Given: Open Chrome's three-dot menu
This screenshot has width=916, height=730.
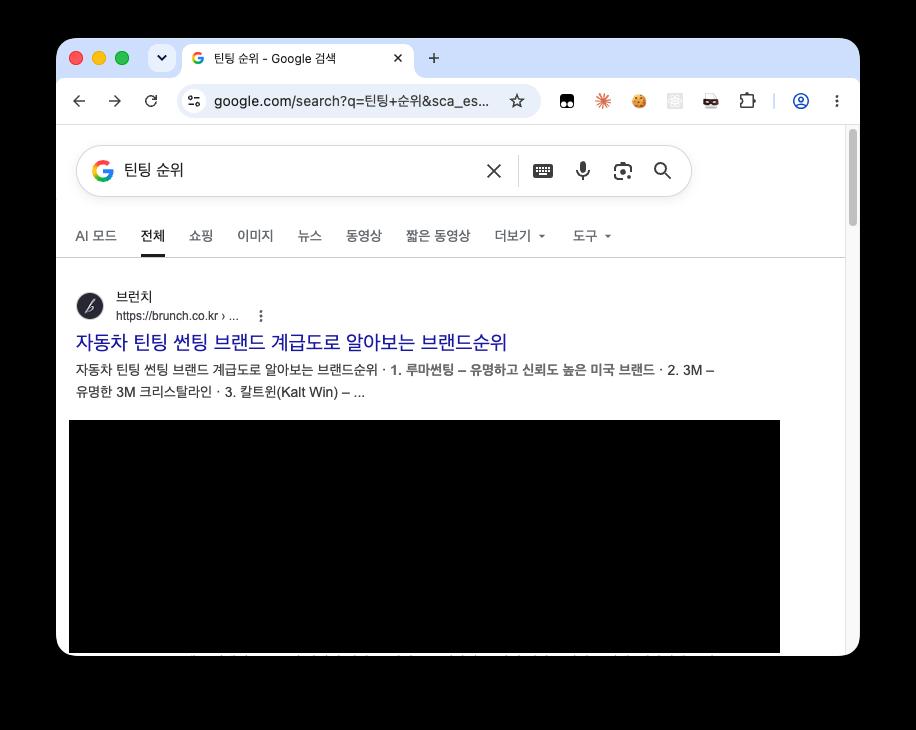Looking at the screenshot, I should click(x=837, y=101).
